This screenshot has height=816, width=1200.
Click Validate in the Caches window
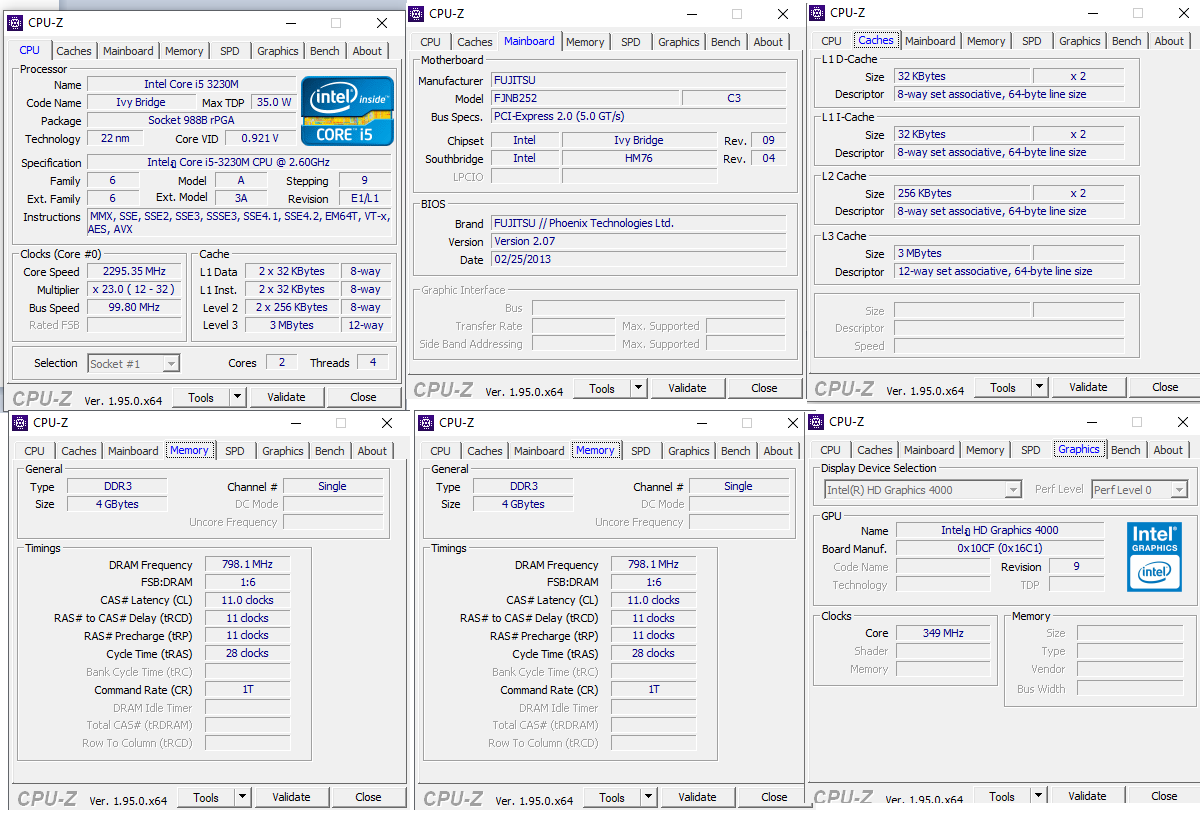point(1088,387)
